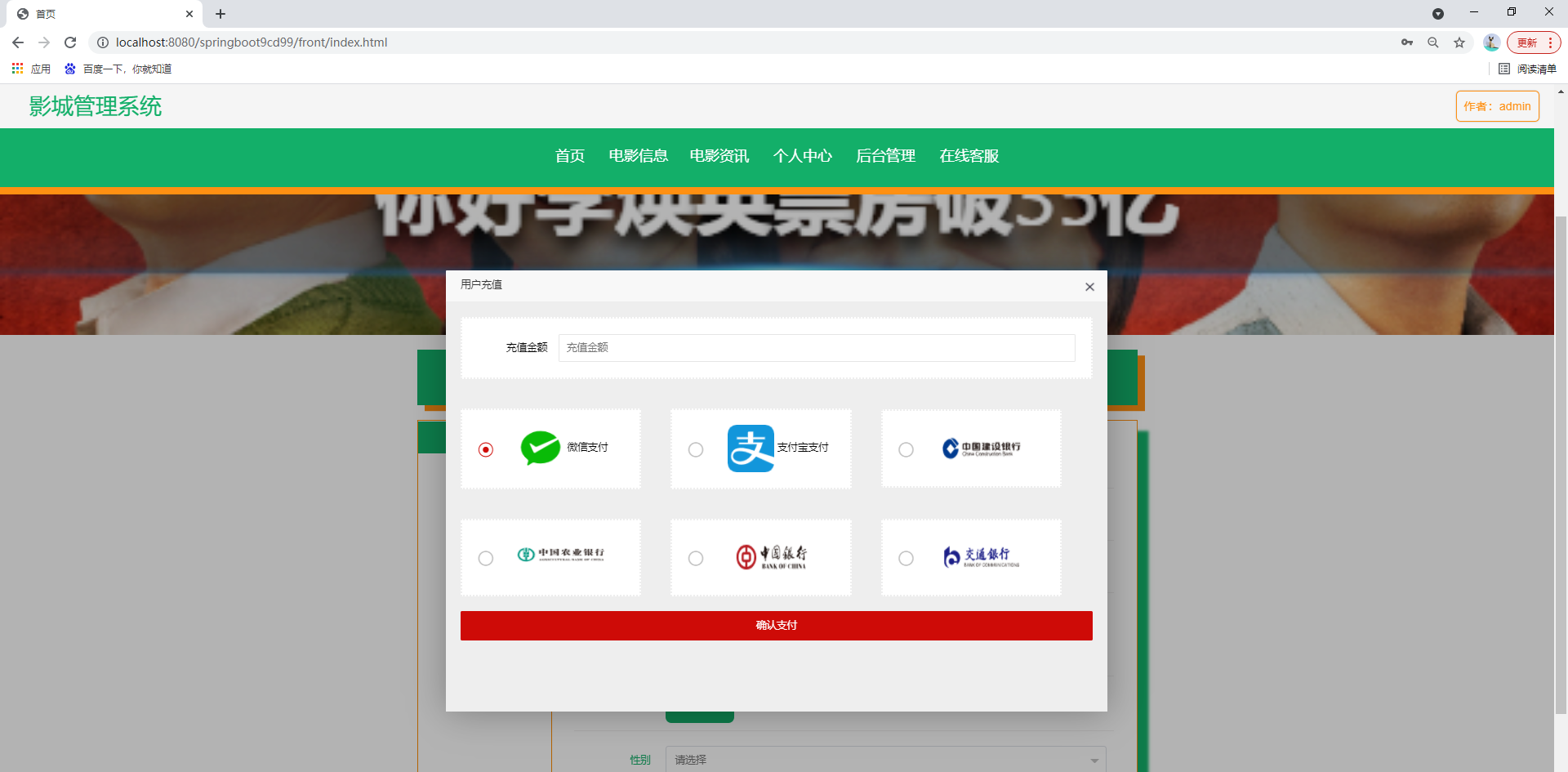Screen dimensions: 1568x772
Task: Click the 作者: admin button
Action: 1498,106
